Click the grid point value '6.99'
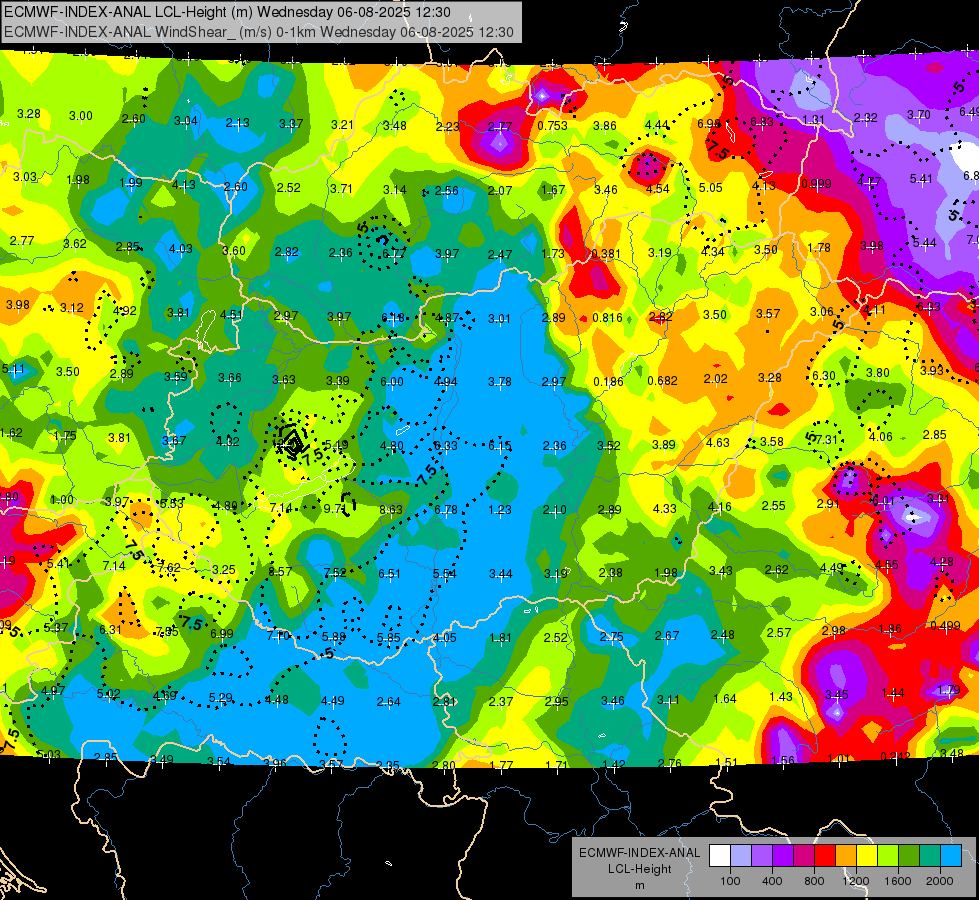Screen dimensions: 979x900 222,634
